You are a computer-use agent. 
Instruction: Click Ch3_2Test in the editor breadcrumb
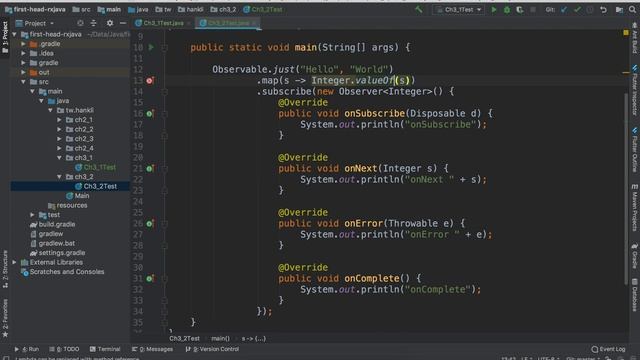[x=184, y=338]
